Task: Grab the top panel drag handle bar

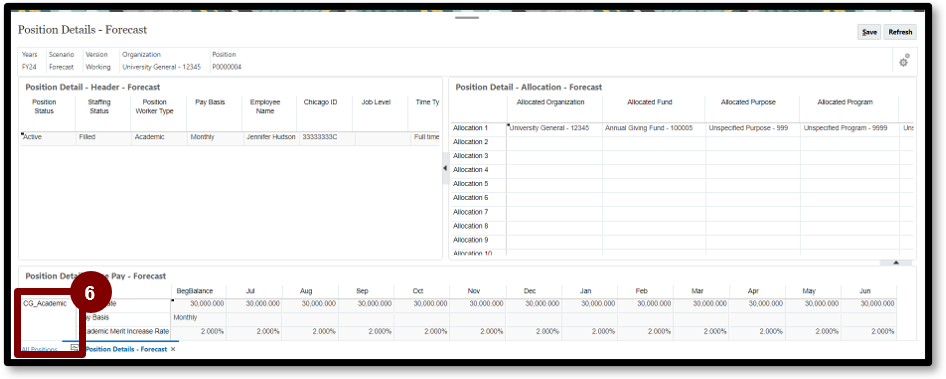Action: tap(467, 18)
